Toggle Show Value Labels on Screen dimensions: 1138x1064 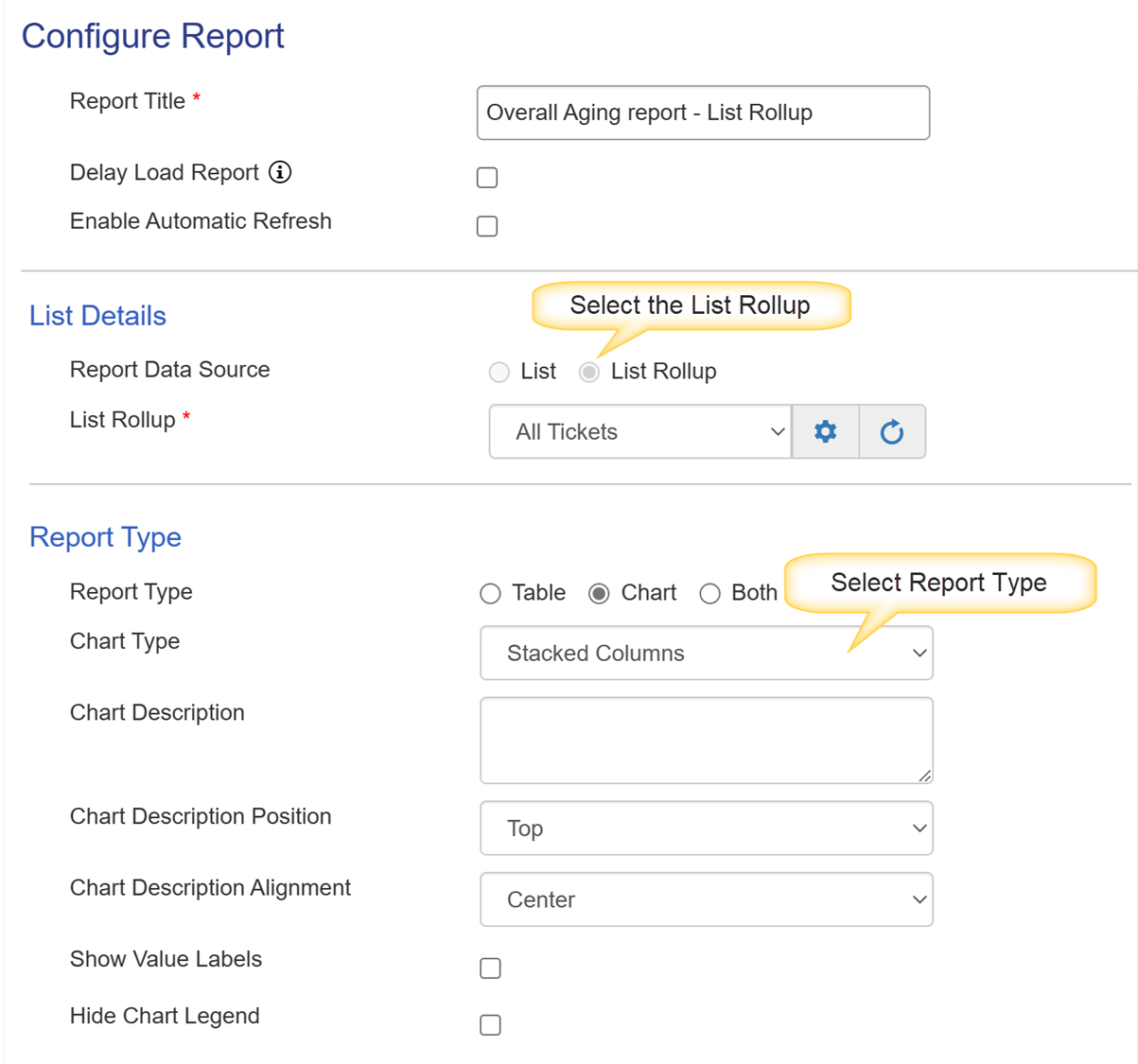click(x=490, y=968)
